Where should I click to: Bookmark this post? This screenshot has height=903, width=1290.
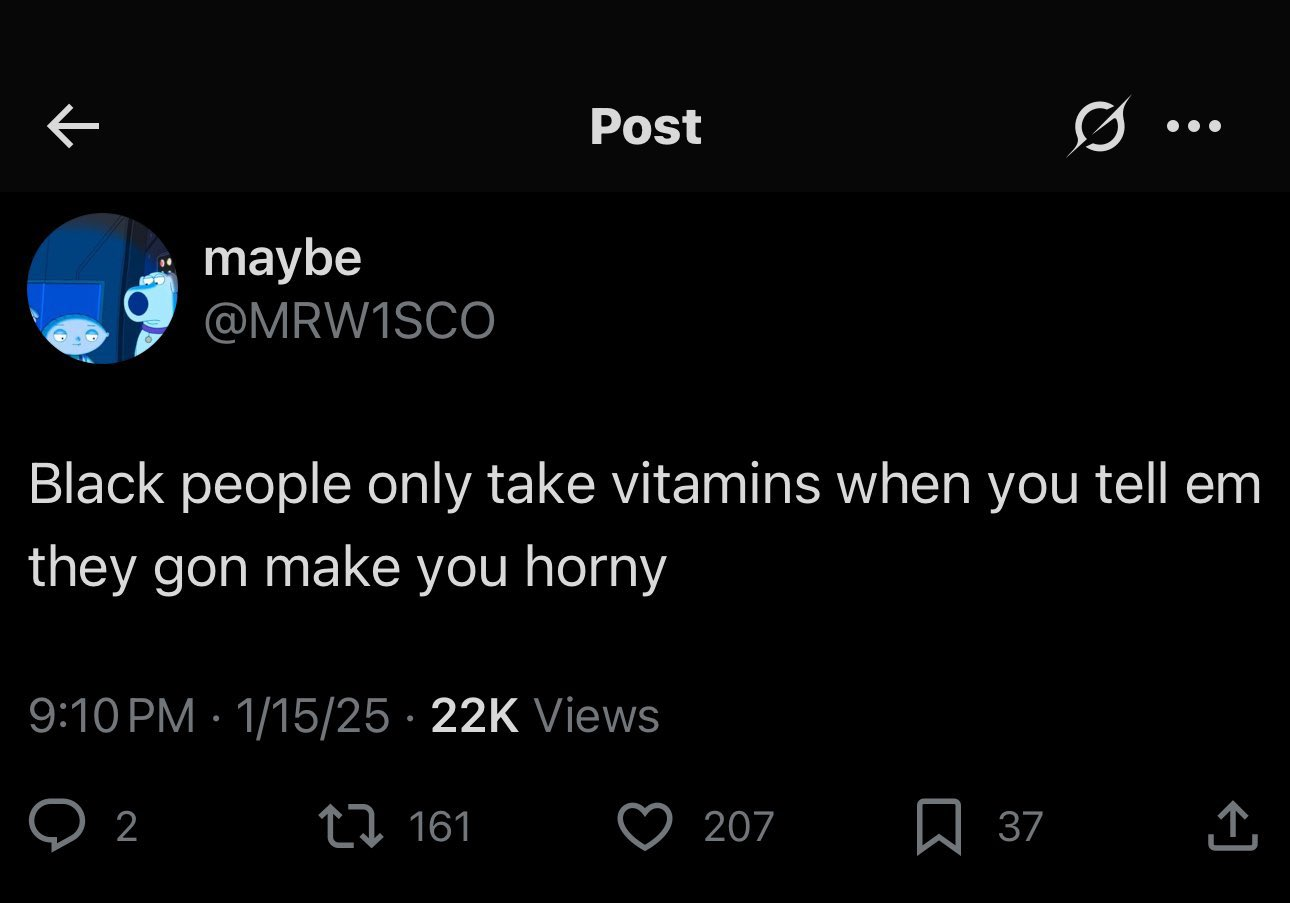click(x=940, y=826)
